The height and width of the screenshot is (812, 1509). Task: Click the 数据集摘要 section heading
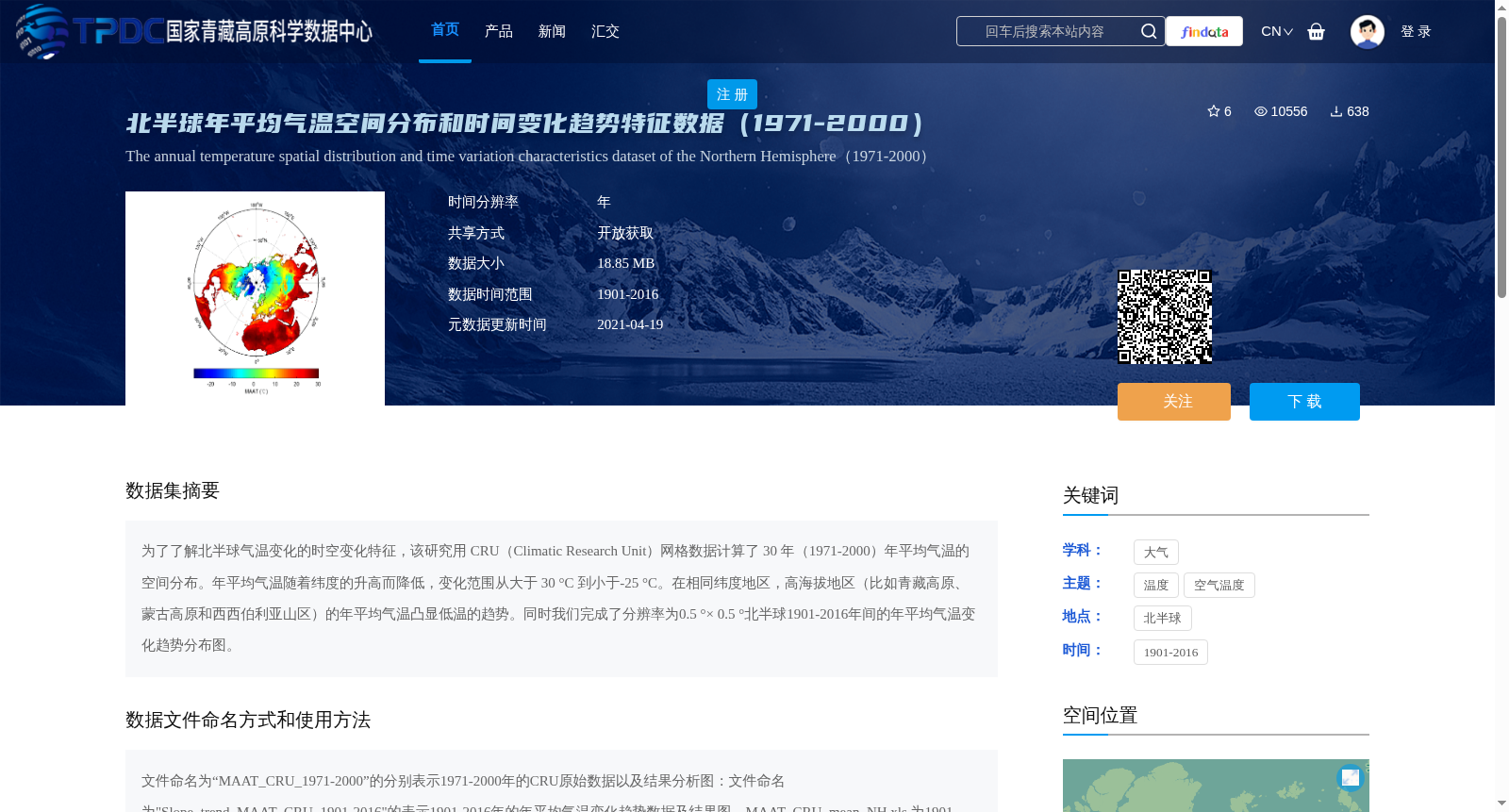(x=173, y=491)
